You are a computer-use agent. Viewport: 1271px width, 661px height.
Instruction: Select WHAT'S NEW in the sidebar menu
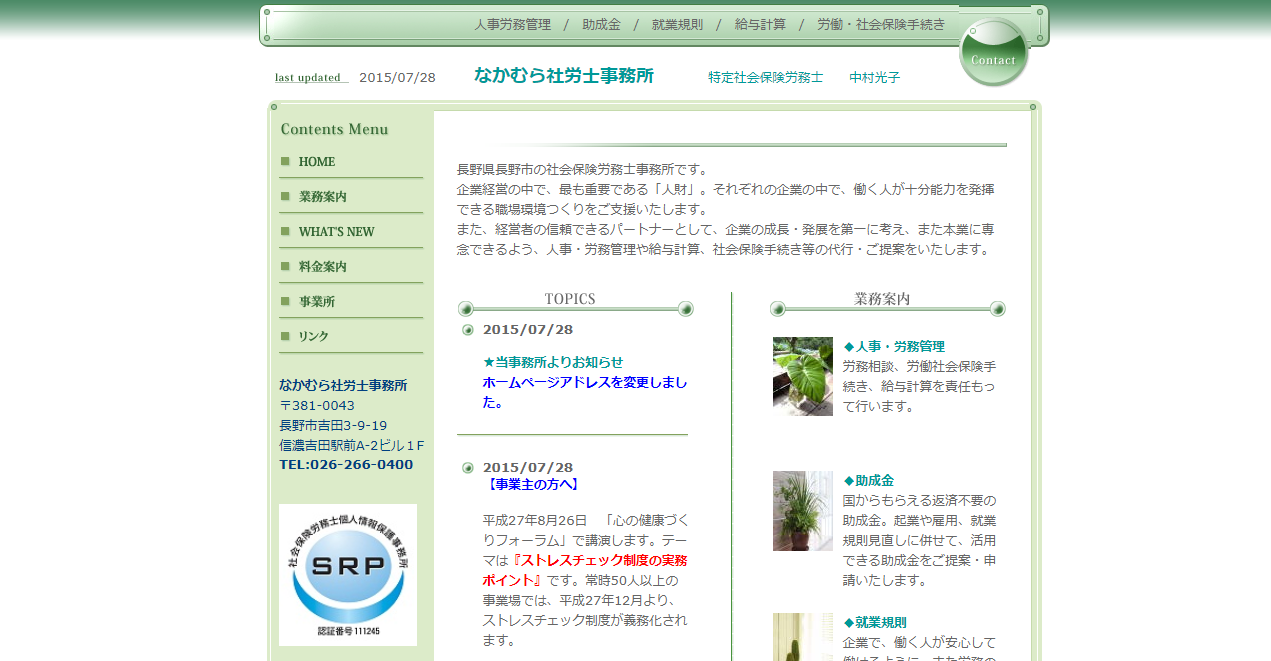336,232
